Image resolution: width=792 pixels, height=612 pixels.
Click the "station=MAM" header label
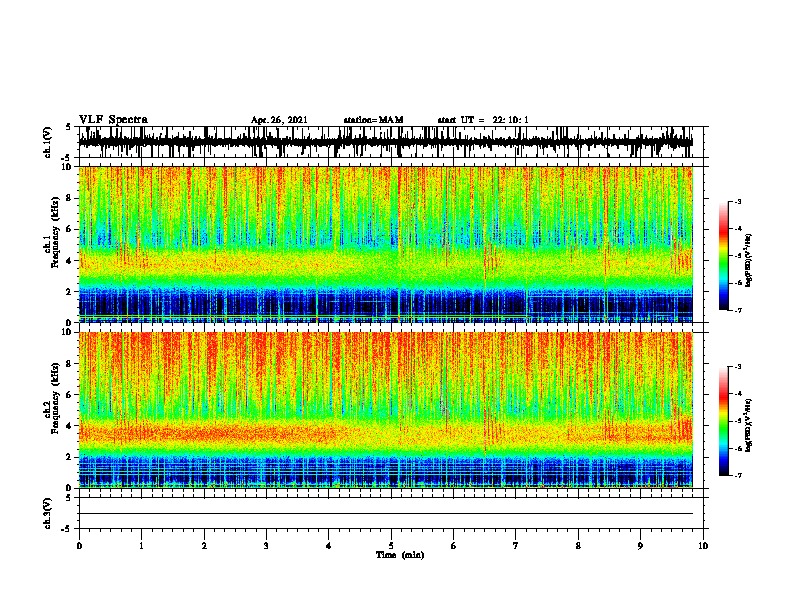tap(373, 120)
